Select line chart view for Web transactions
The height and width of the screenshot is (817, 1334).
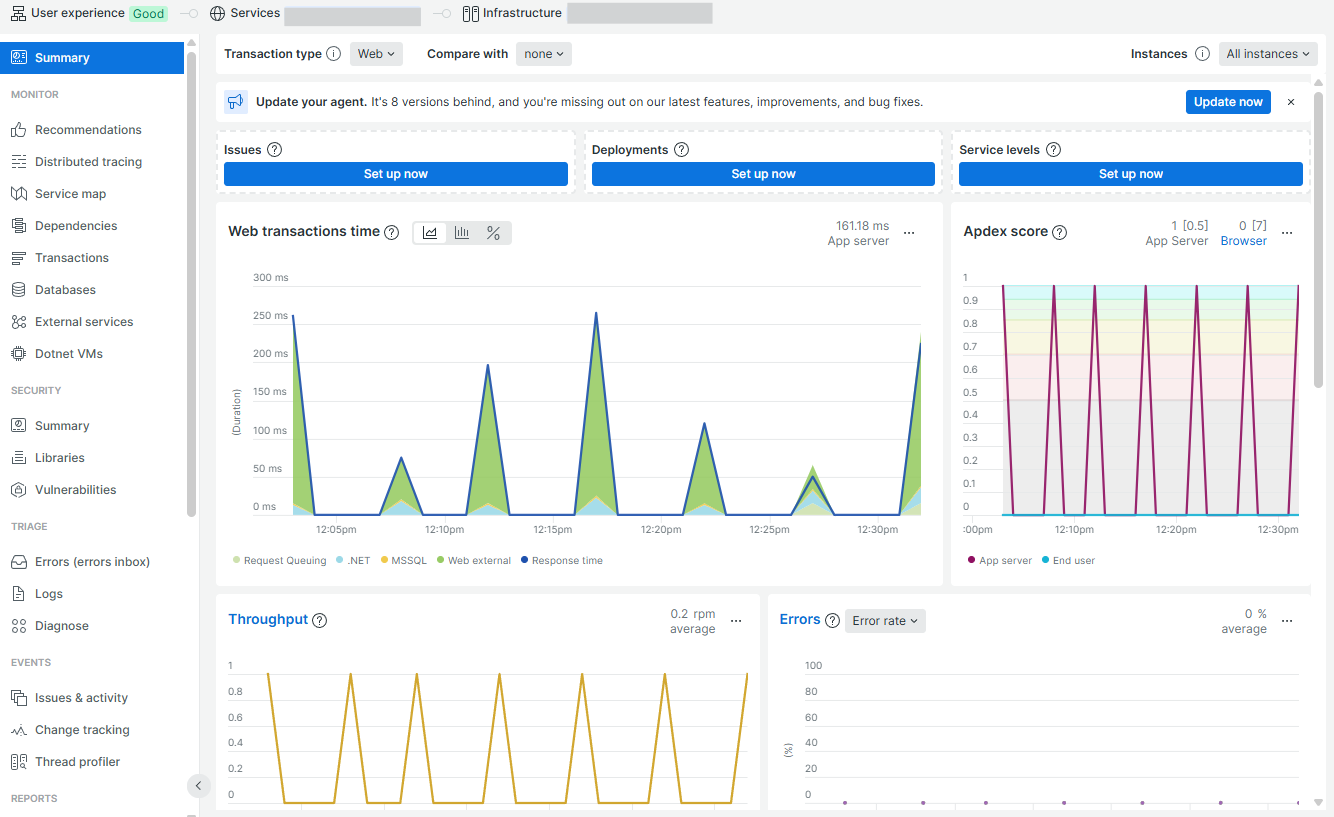click(430, 233)
